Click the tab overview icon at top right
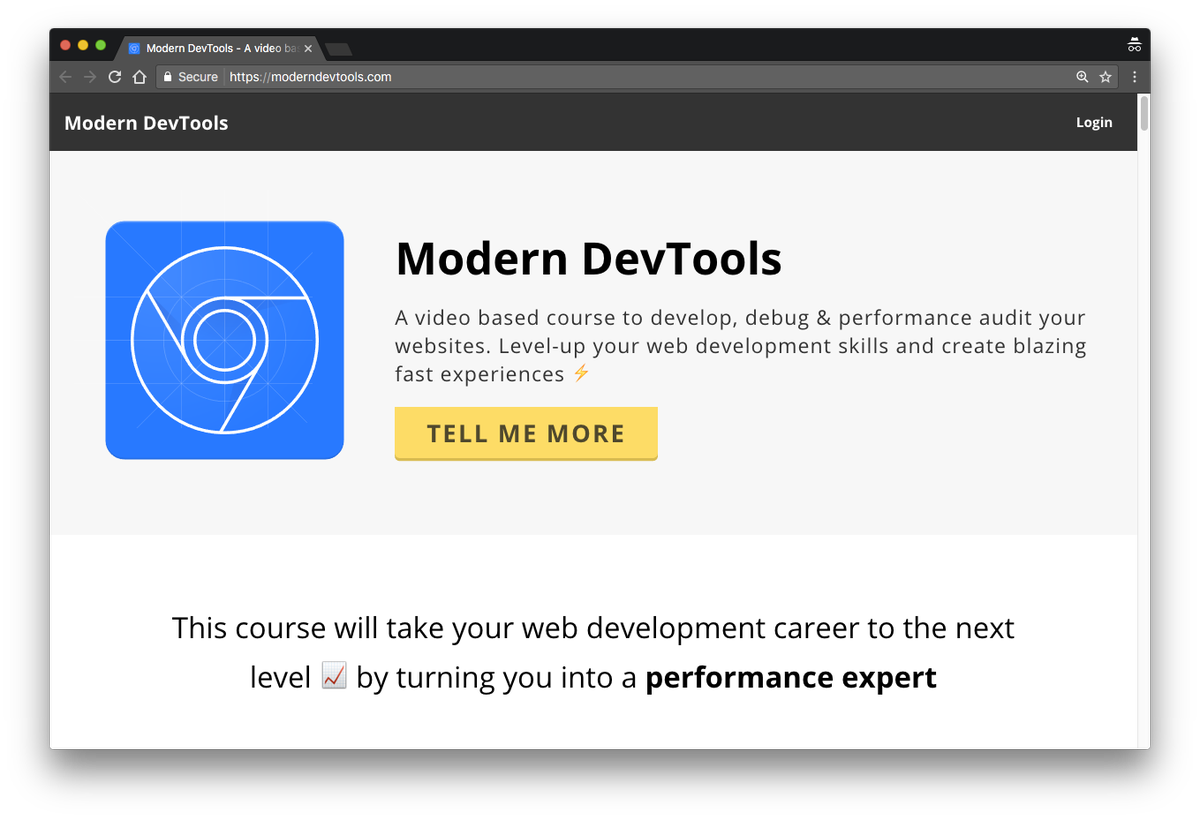Image resolution: width=1200 pixels, height=820 pixels. [x=1134, y=44]
